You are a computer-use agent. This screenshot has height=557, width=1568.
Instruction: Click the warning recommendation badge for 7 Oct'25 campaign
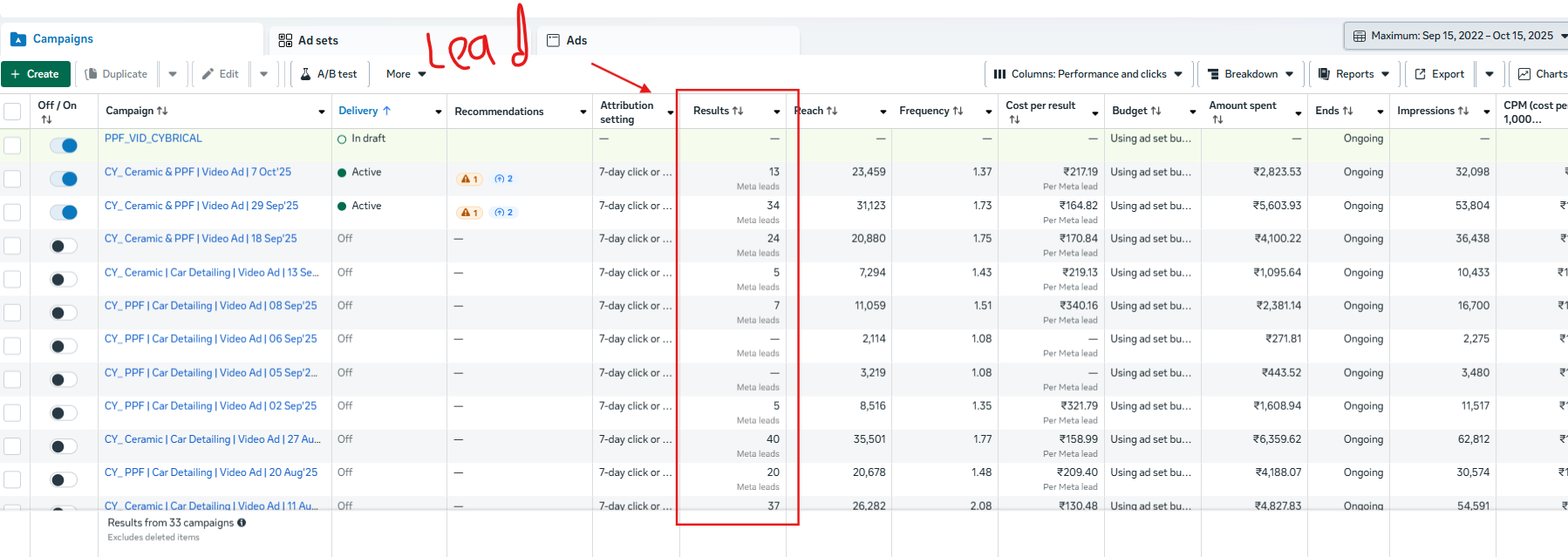coord(469,179)
